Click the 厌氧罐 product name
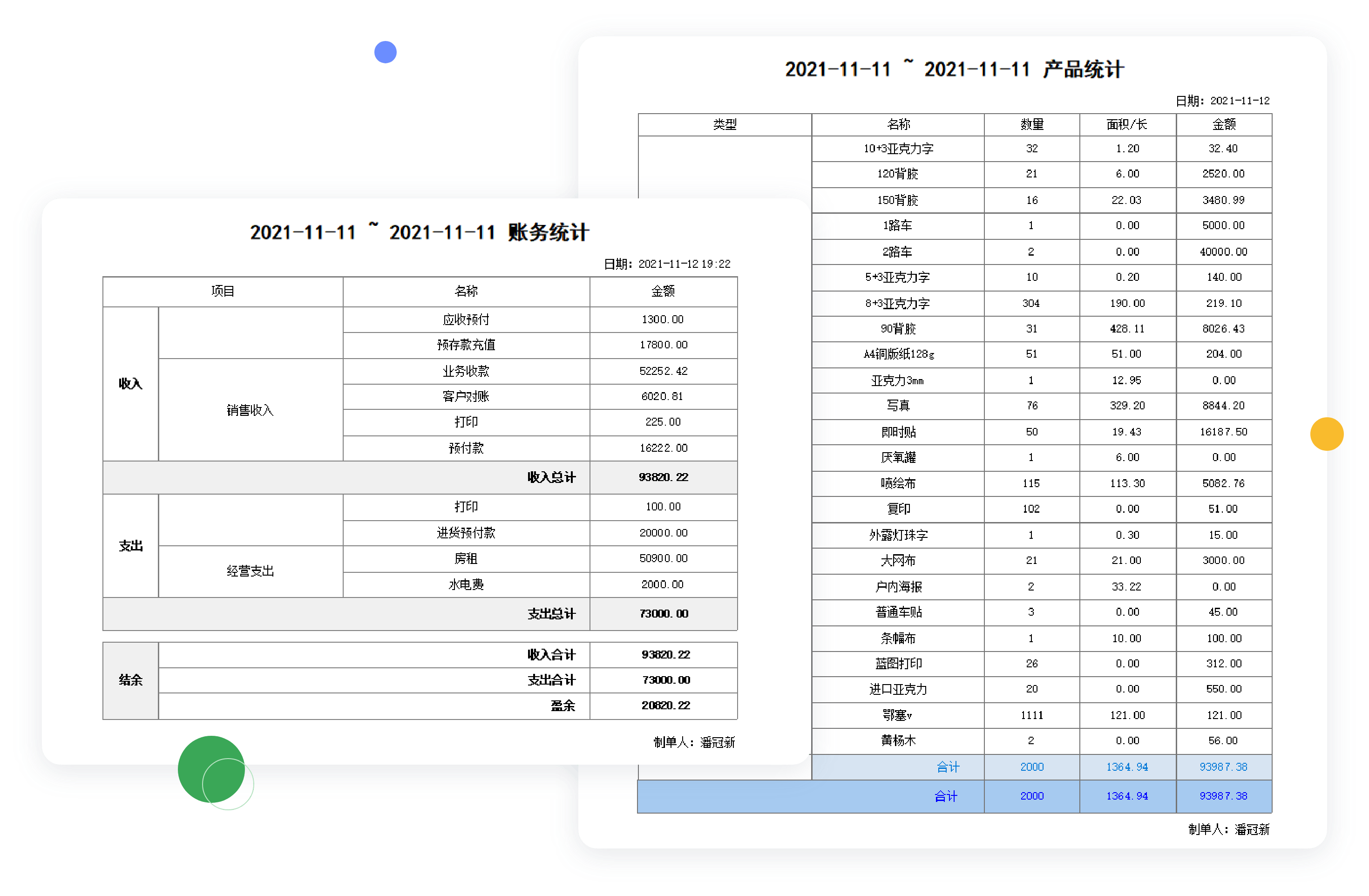1369x896 pixels. tap(898, 458)
